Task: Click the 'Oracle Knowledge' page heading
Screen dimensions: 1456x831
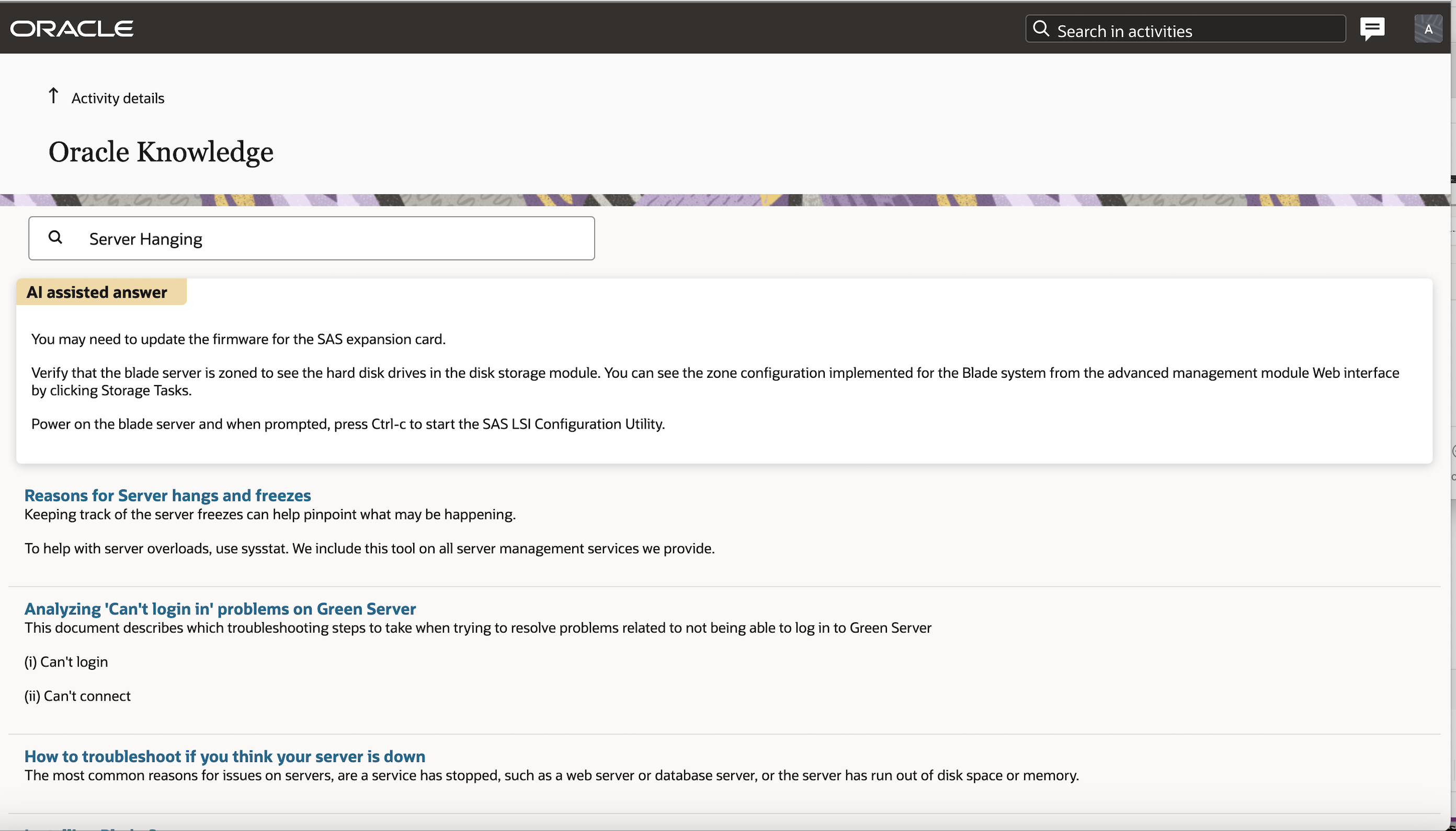Action: 161,152
